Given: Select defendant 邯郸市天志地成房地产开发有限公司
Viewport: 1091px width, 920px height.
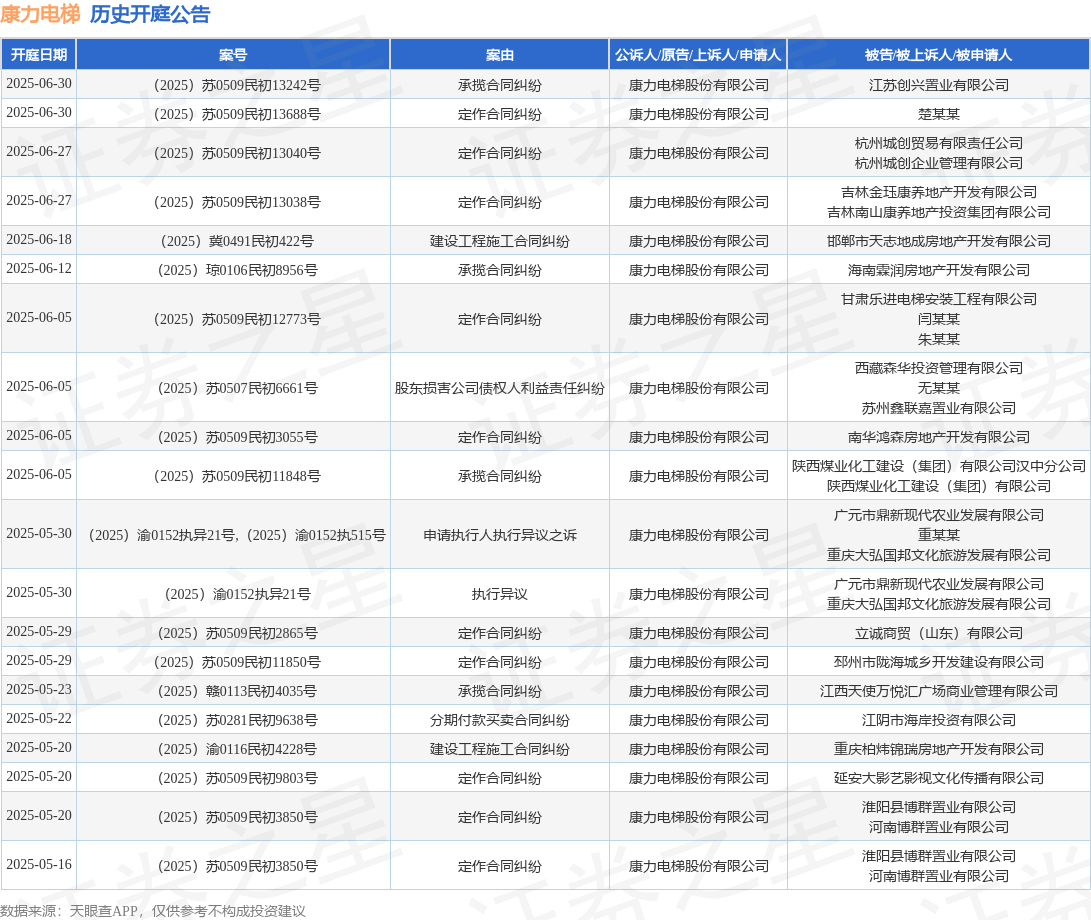Looking at the screenshot, I should (x=939, y=241).
